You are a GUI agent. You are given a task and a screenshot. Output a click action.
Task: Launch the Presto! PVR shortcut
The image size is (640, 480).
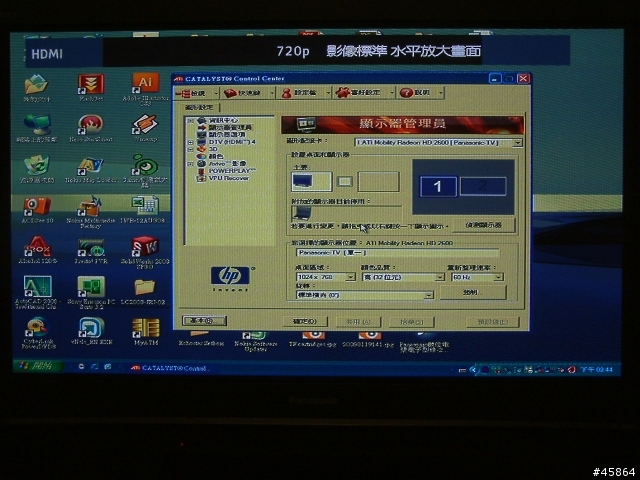tap(91, 250)
